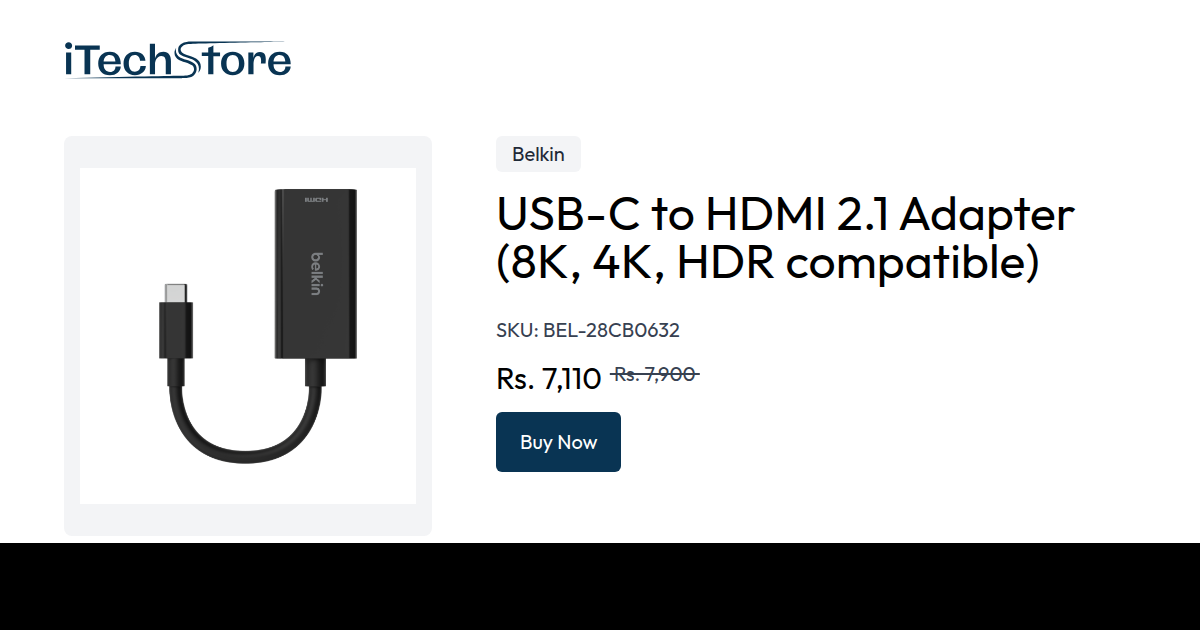Click the struck-through price Rs. 7,900
1200x630 pixels.
[x=655, y=374]
